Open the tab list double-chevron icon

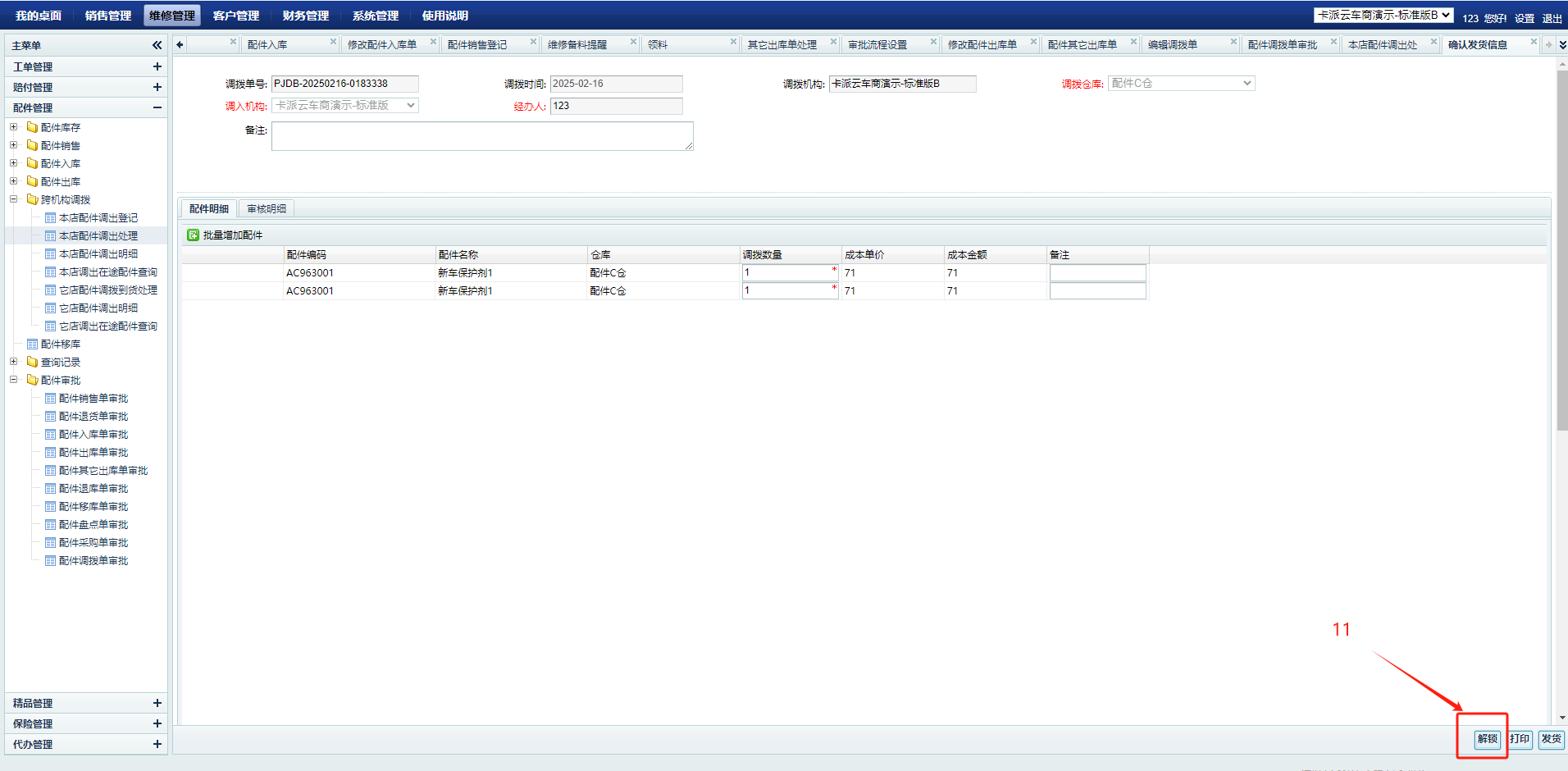click(1562, 45)
